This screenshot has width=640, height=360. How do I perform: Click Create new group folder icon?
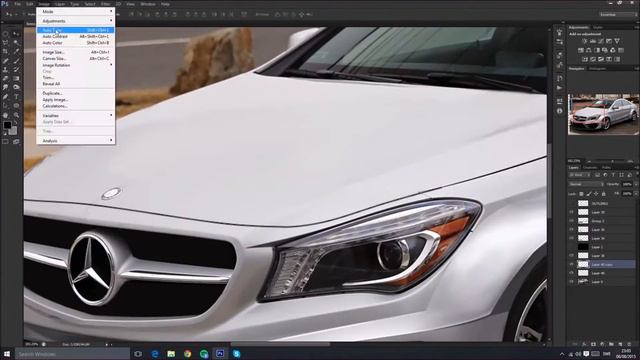(611, 344)
